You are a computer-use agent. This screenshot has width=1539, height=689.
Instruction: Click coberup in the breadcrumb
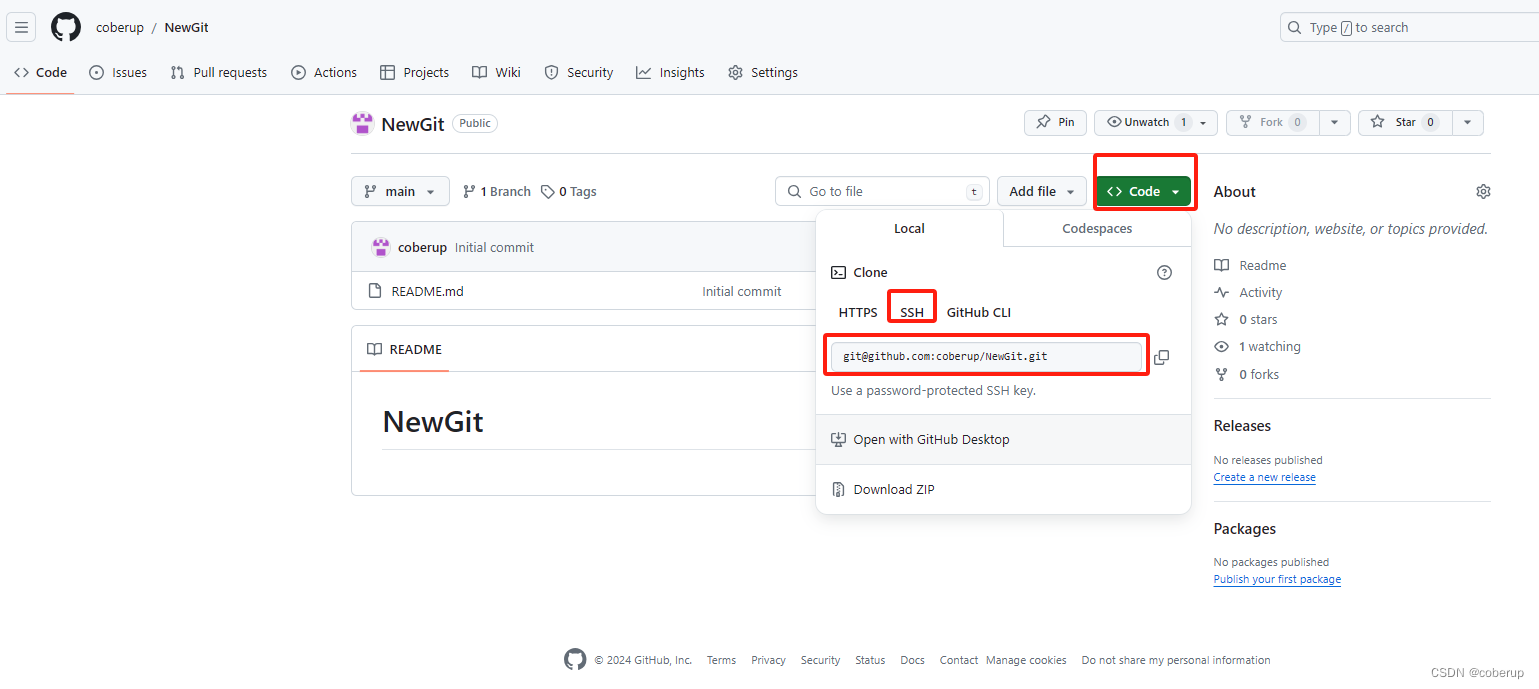pyautogui.click(x=120, y=27)
